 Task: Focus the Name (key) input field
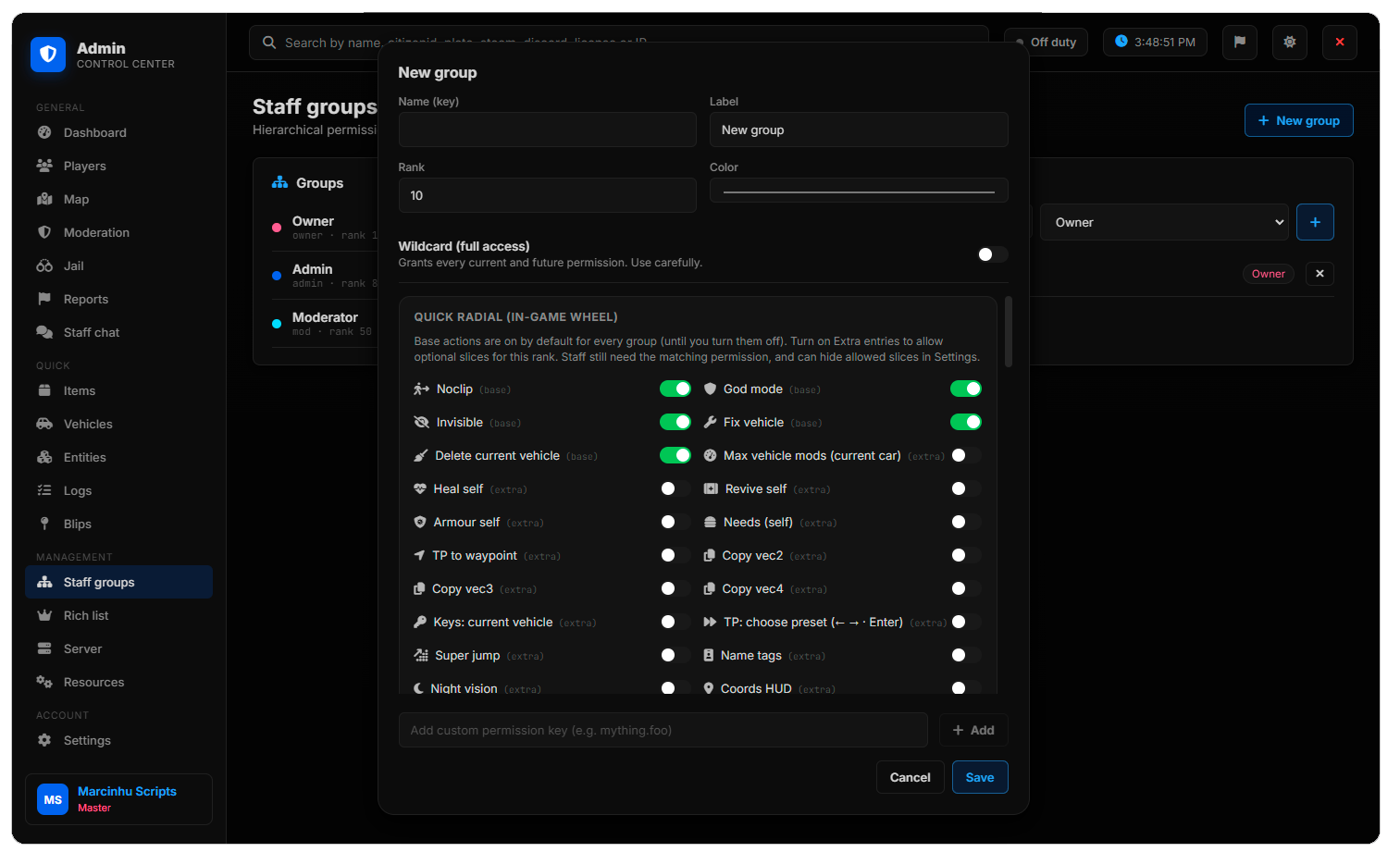coord(547,130)
